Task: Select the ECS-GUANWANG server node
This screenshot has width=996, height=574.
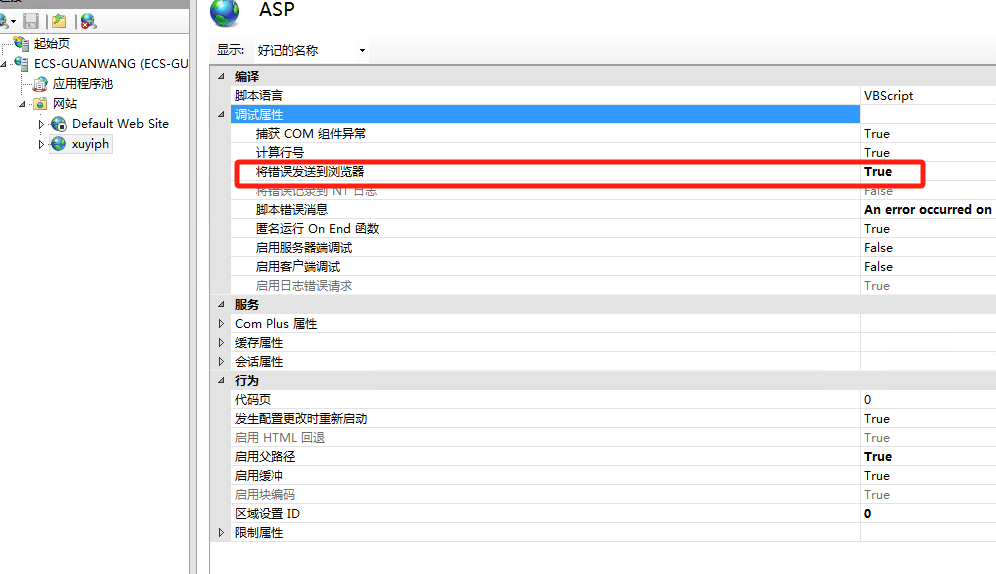Action: pos(111,63)
